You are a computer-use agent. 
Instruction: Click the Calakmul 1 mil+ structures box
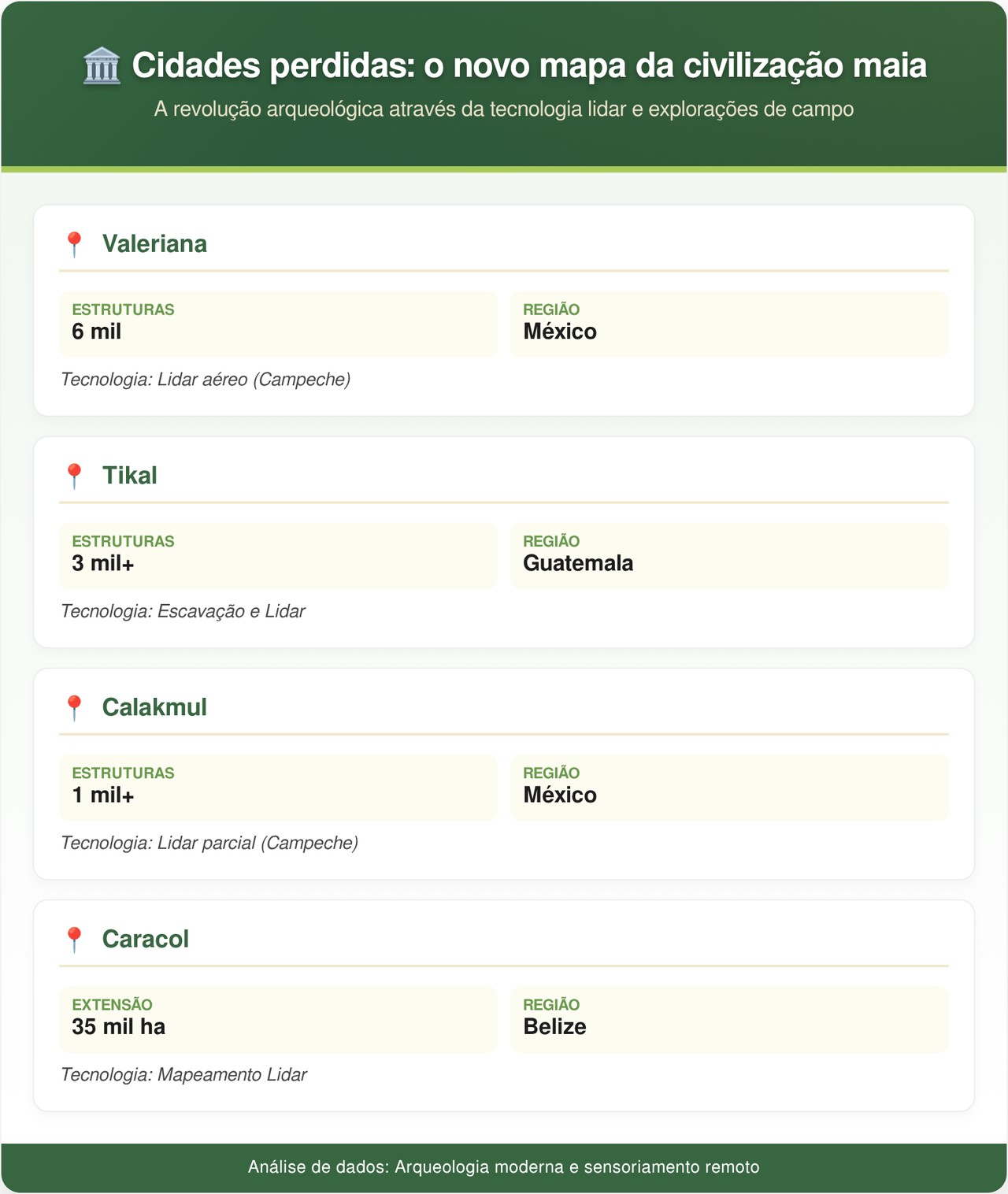(x=278, y=787)
